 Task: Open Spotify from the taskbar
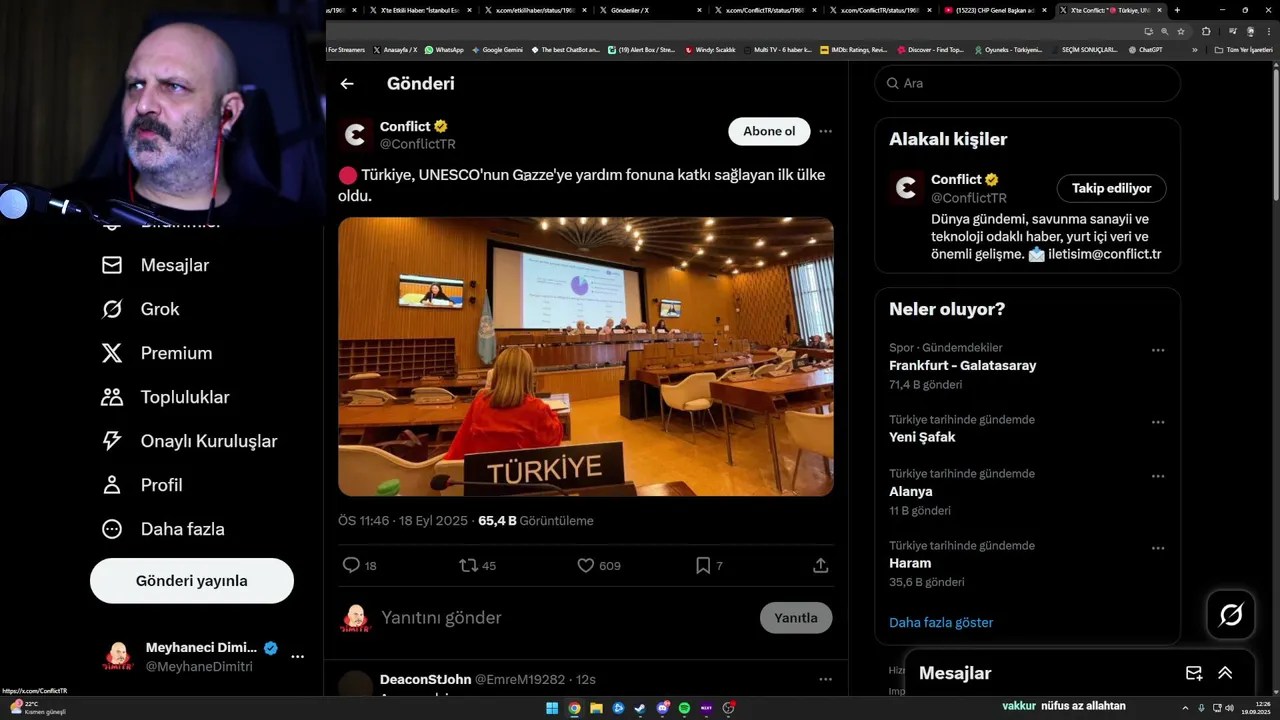pos(684,708)
